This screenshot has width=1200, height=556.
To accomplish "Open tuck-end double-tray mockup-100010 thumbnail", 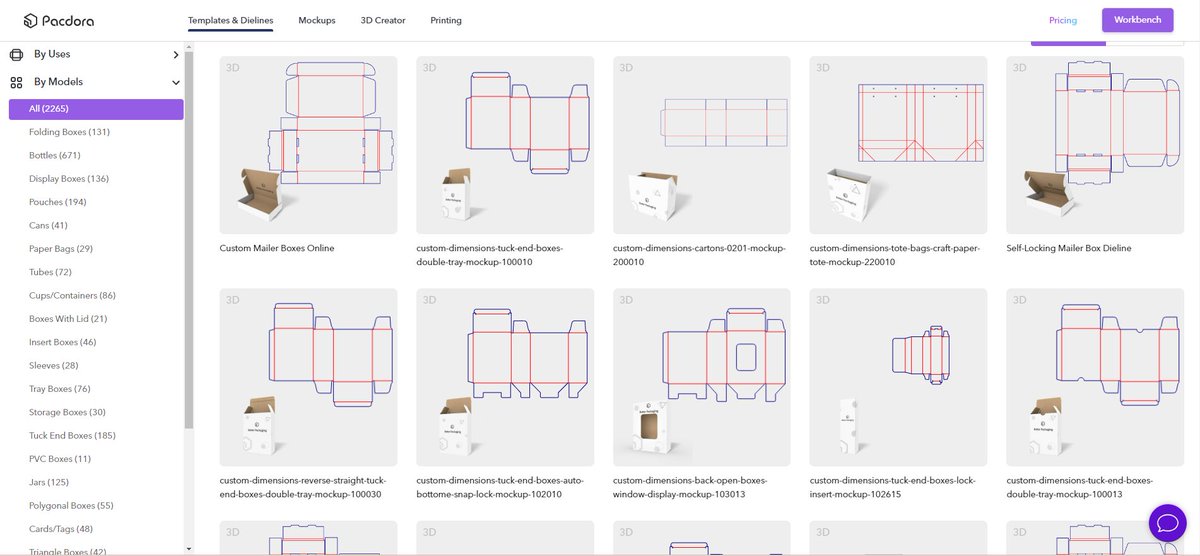I will pyautogui.click(x=505, y=145).
